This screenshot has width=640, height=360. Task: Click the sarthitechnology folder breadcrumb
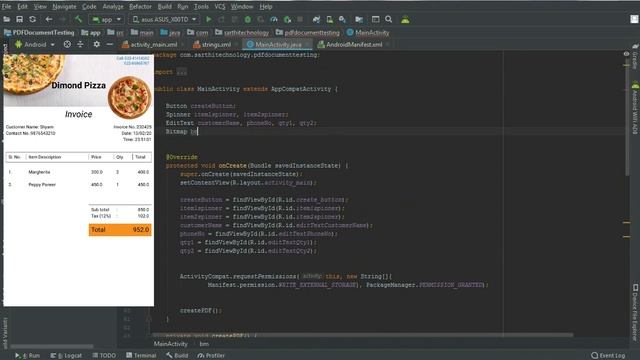242,32
